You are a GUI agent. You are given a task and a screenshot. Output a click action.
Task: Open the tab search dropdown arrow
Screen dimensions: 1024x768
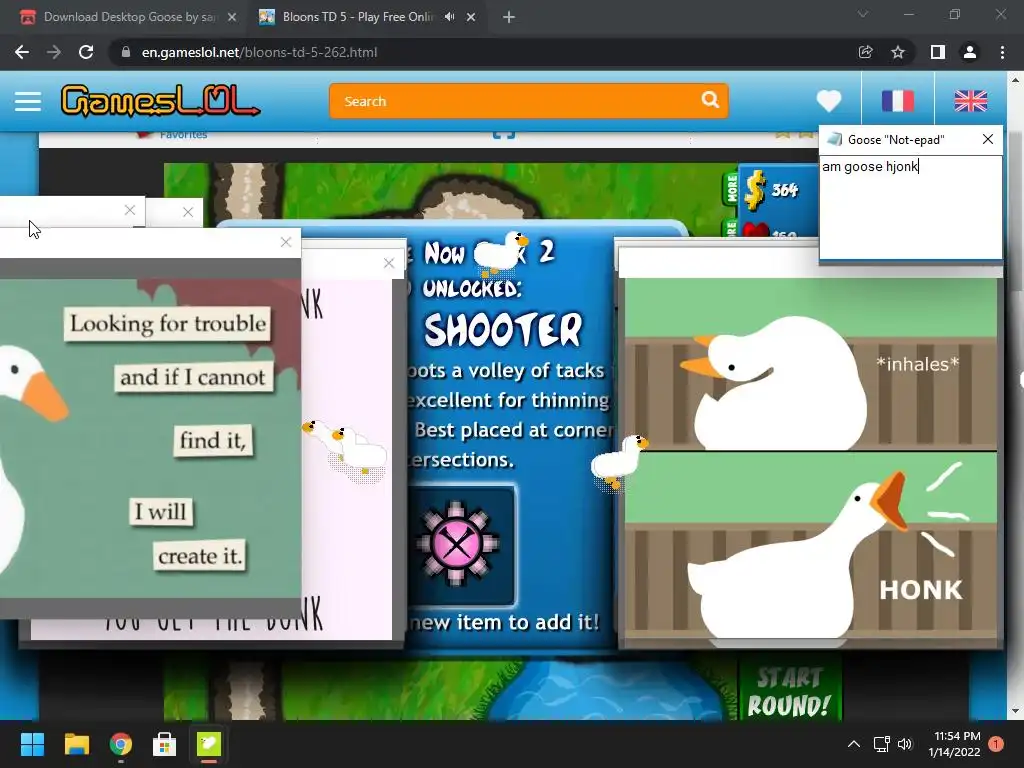pos(863,14)
